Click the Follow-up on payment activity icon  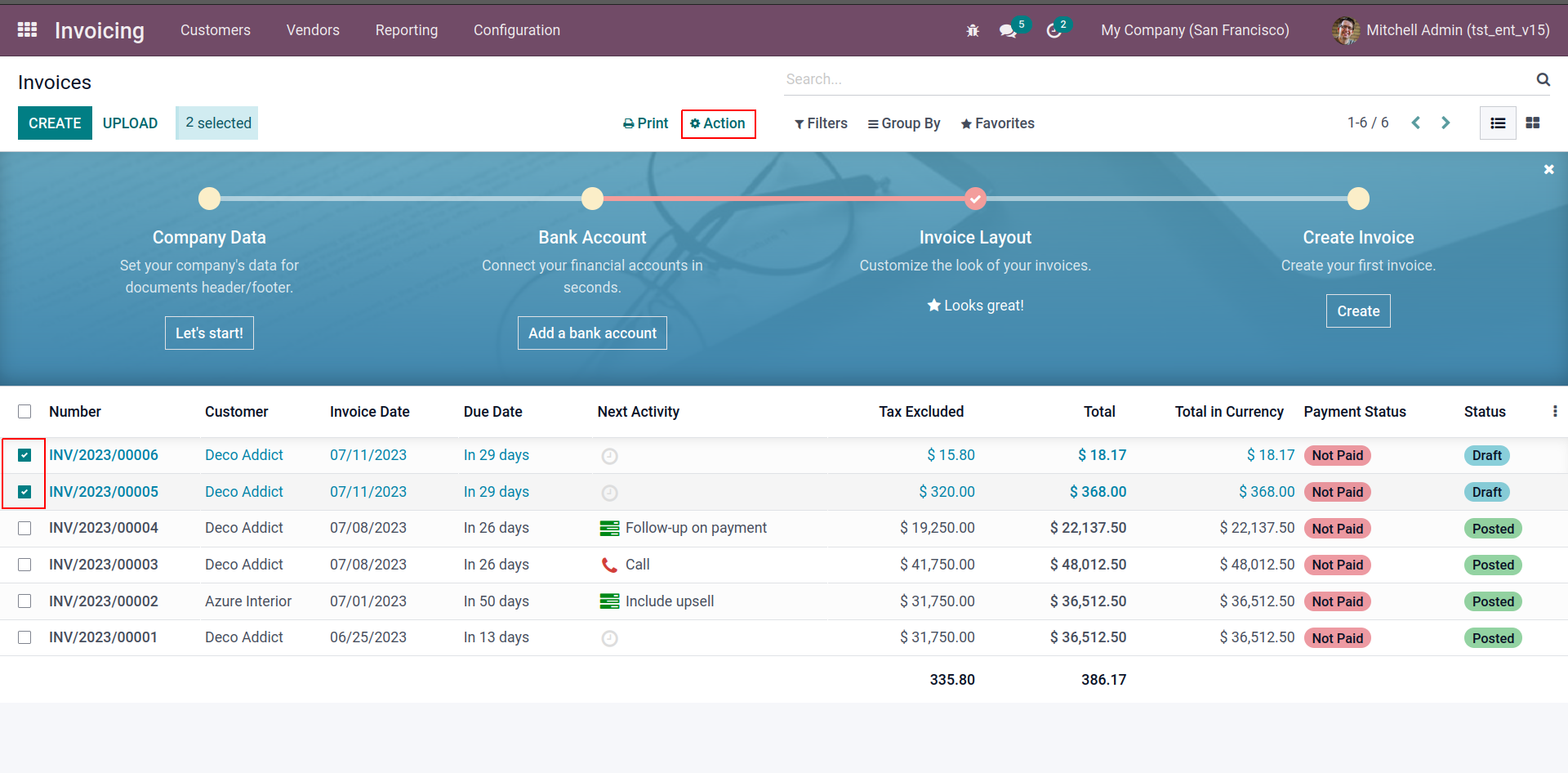pos(609,529)
